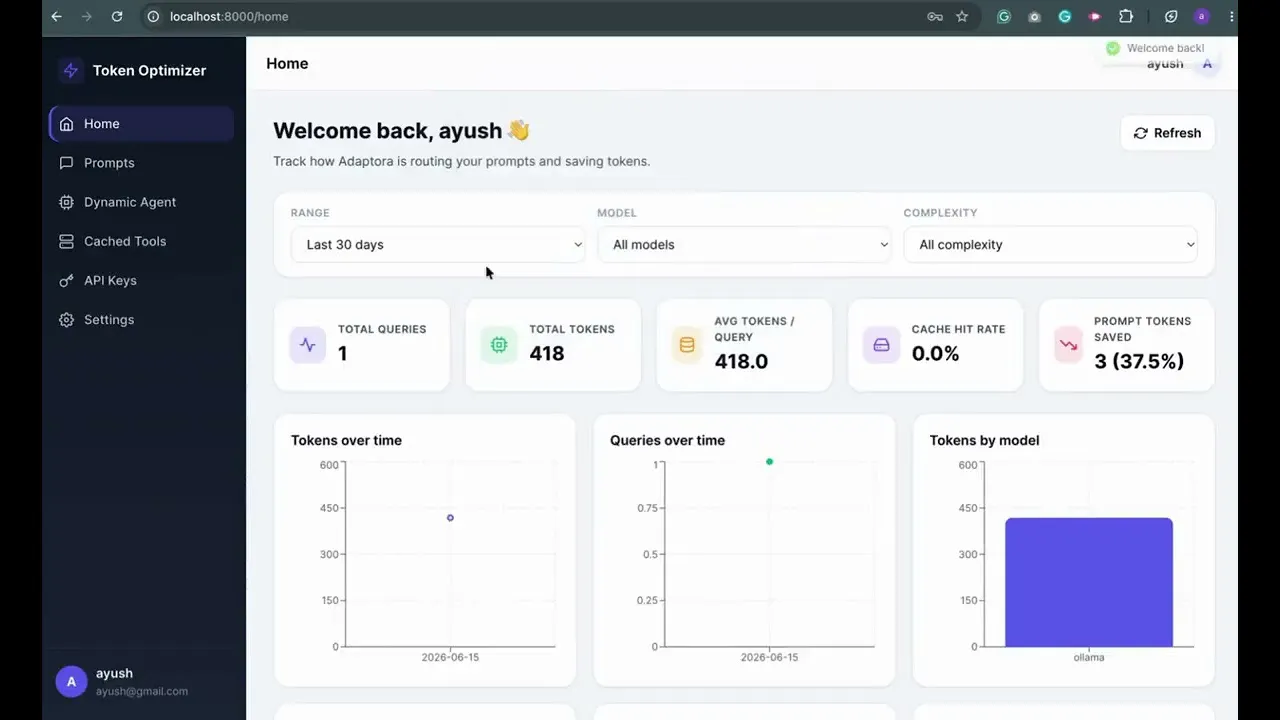This screenshot has height=720, width=1280.
Task: Click the Refresh button
Action: click(1167, 133)
